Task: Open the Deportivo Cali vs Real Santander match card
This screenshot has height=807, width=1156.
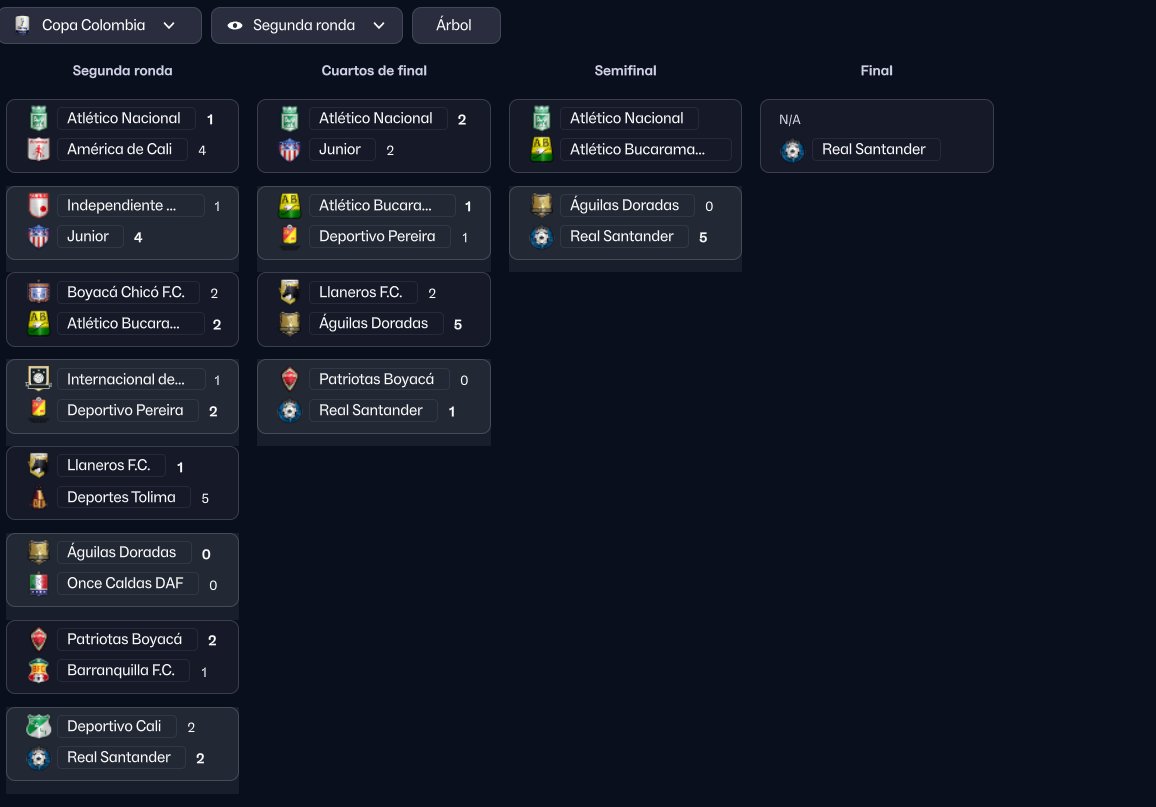Action: tap(122, 744)
